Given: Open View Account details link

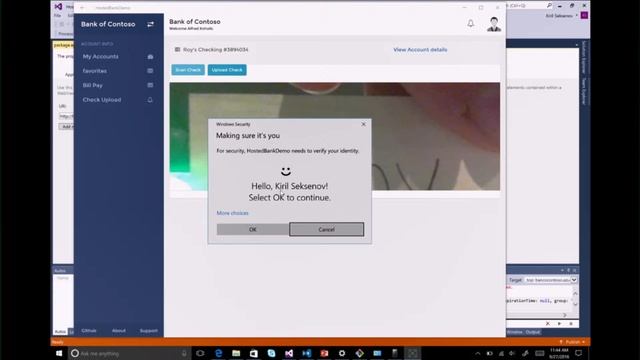Looking at the screenshot, I should coord(420,50).
